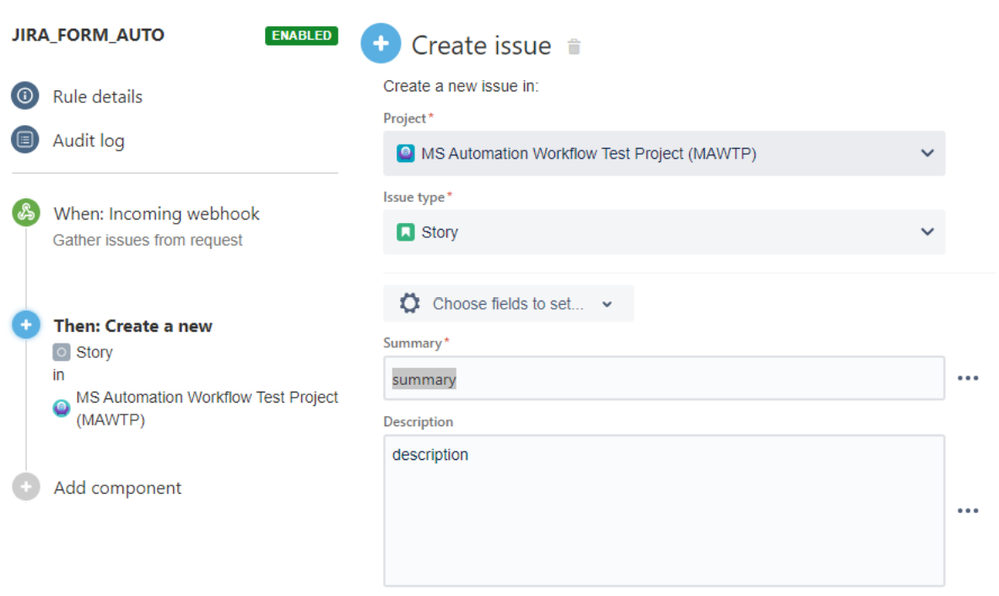Click the gear icon in Choose fields
This screenshot has width=999, height=596.
(x=410, y=304)
